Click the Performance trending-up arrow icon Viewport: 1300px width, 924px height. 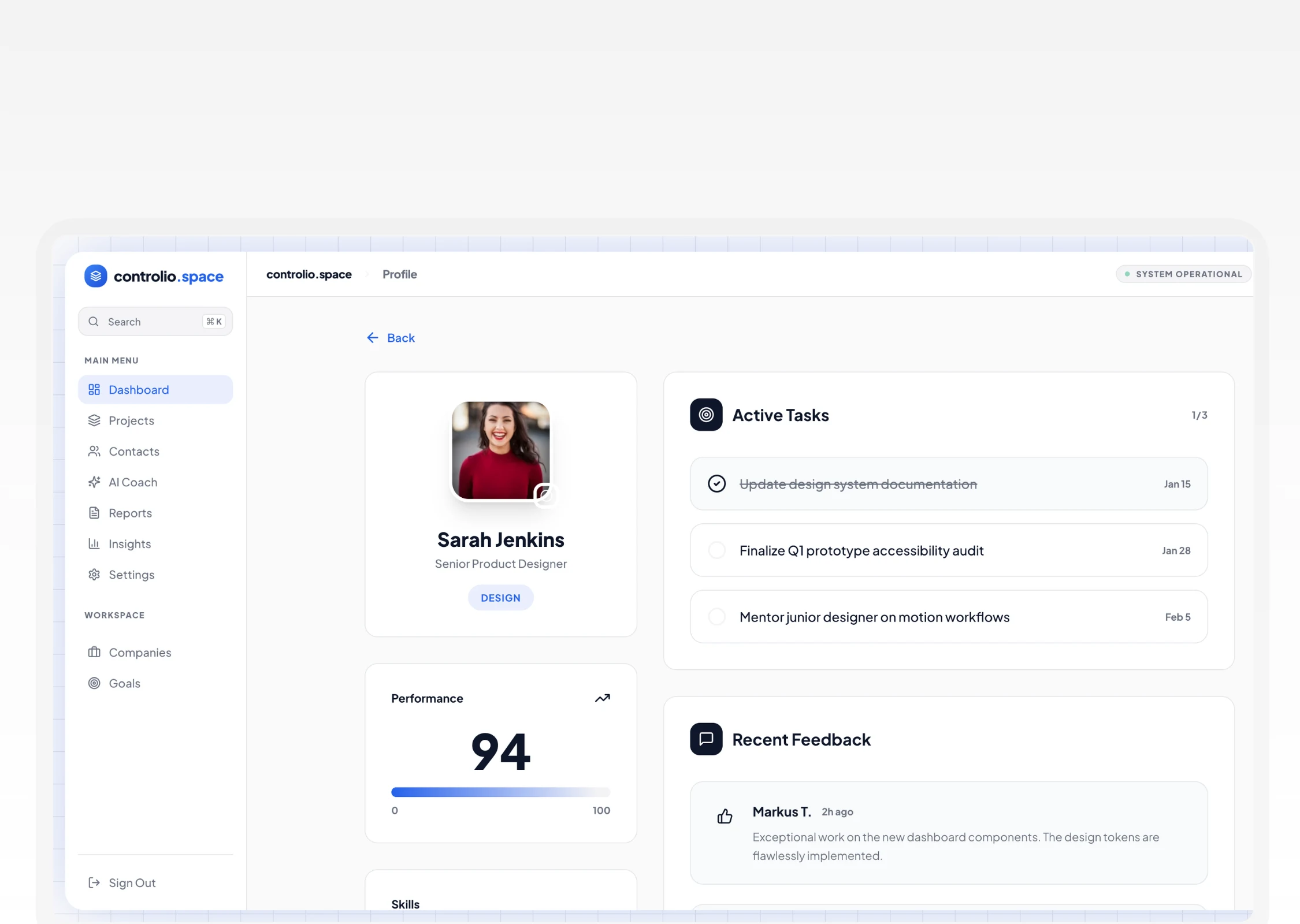[602, 698]
